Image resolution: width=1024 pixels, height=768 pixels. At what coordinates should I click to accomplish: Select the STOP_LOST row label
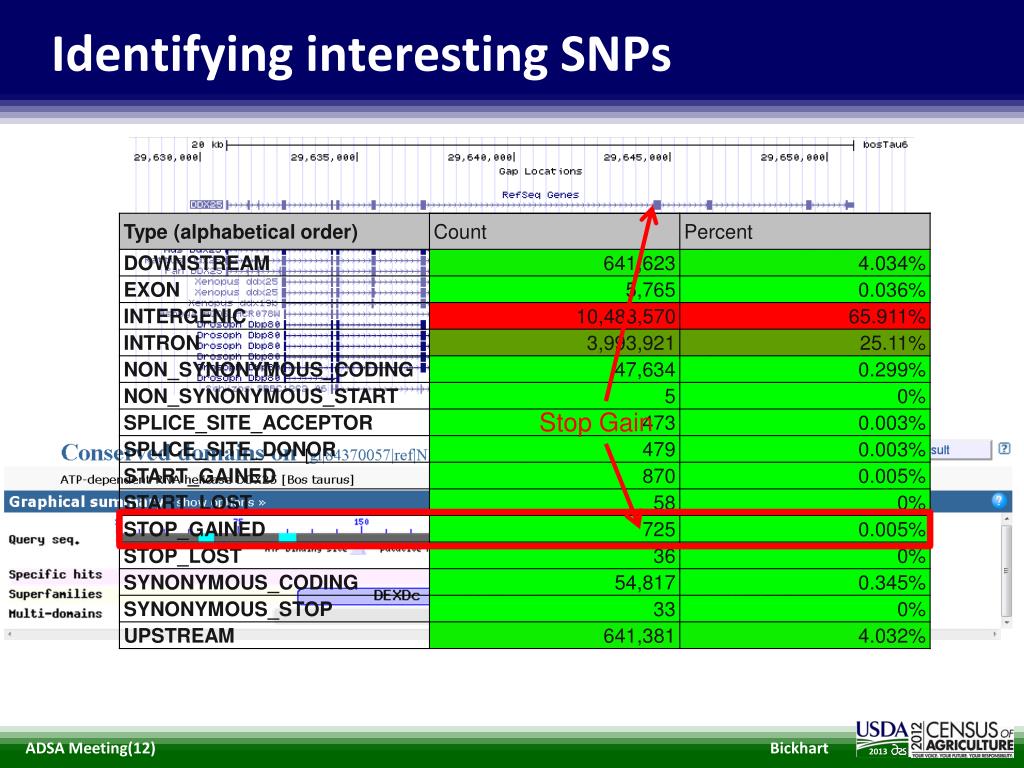point(182,556)
